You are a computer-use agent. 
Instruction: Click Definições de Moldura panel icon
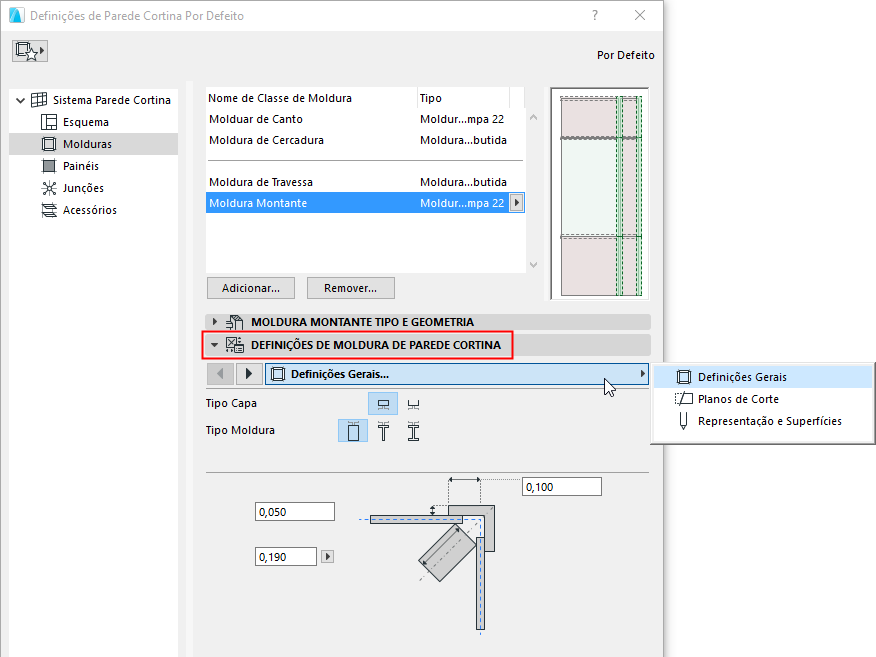(x=235, y=345)
